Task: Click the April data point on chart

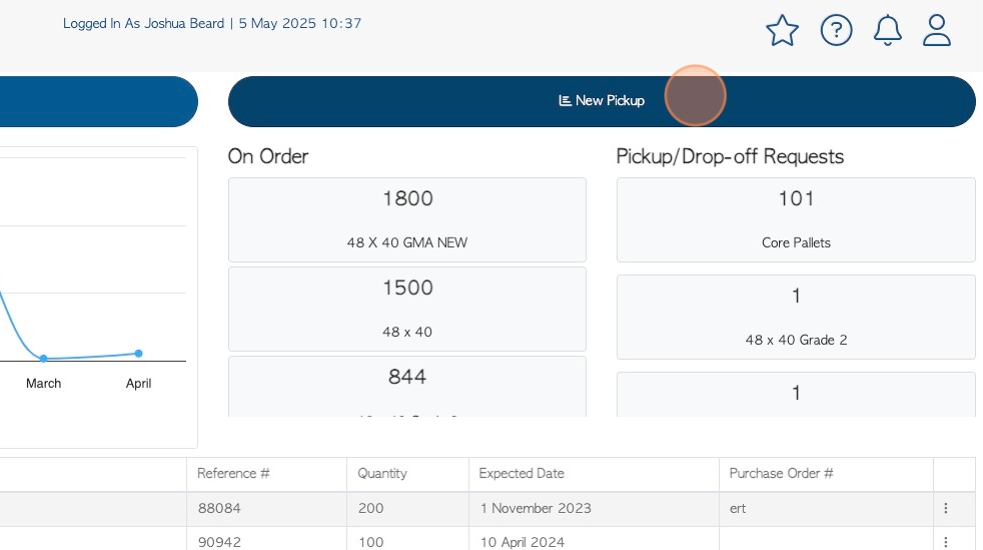Action: 139,354
